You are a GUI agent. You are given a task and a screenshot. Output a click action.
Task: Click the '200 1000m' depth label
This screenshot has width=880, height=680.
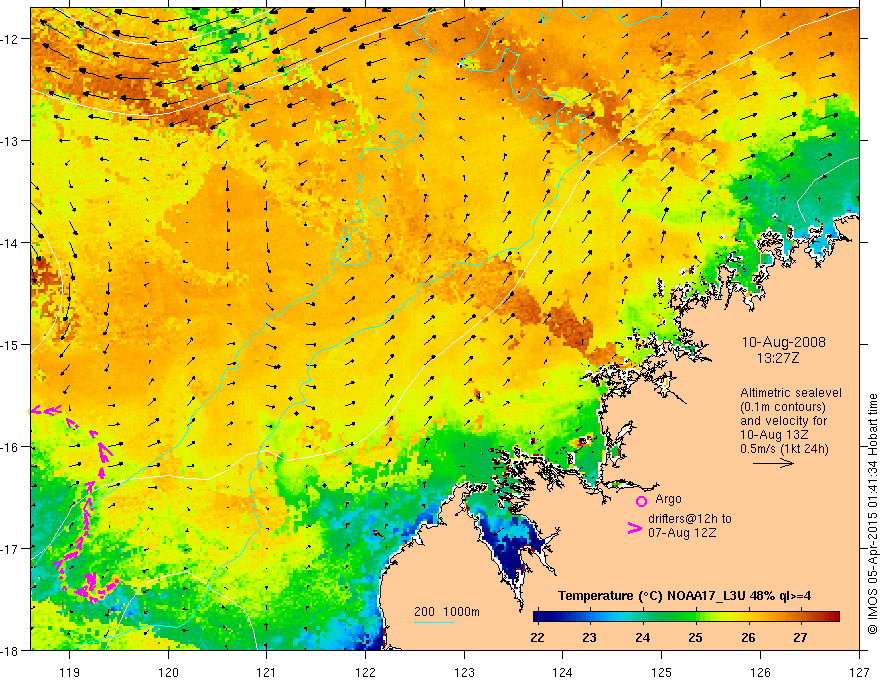pyautogui.click(x=447, y=612)
